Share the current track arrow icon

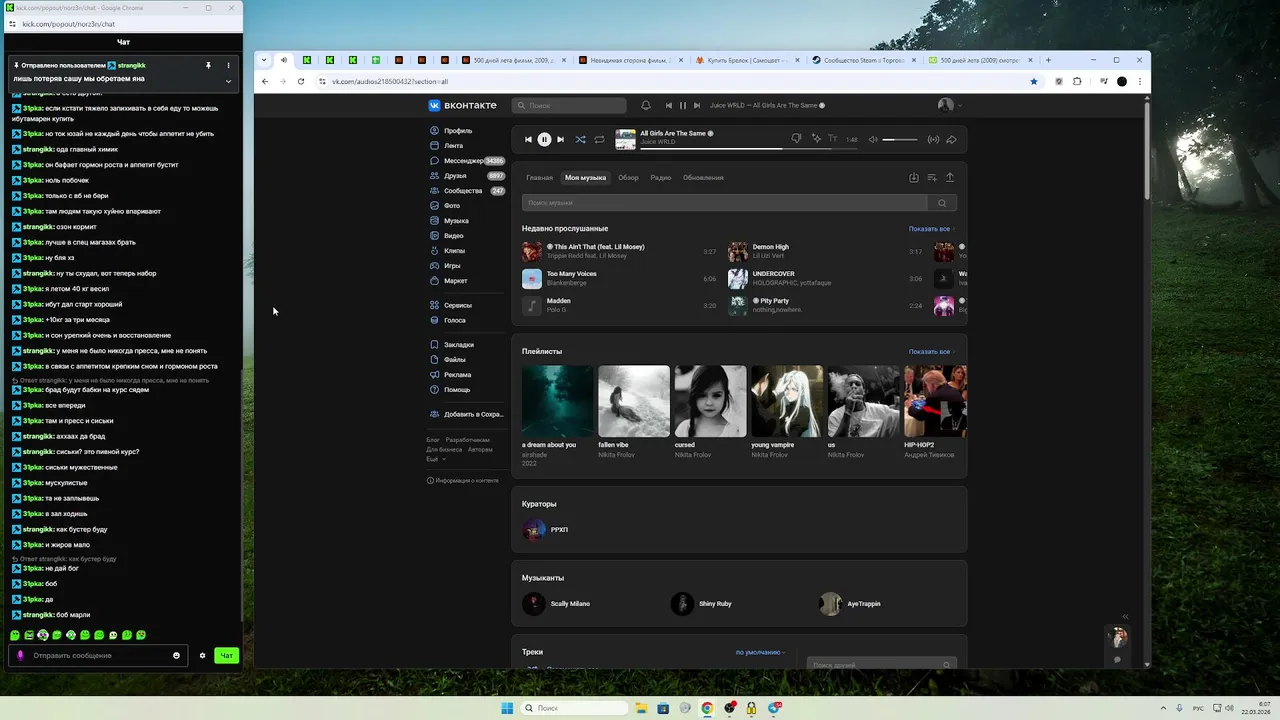click(951, 140)
